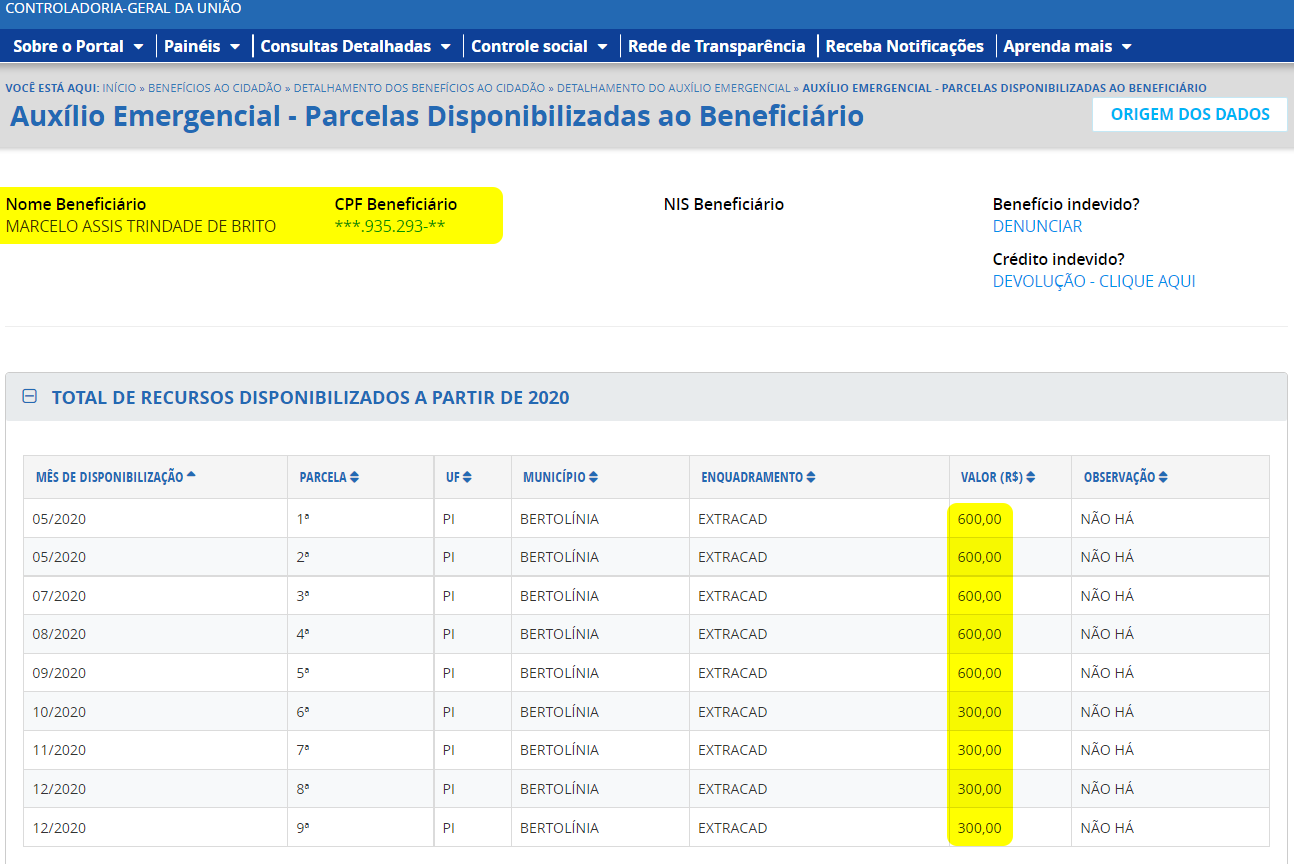The image size is (1294, 864).
Task: Open DETALHAMENTO DO AUXÍLIO EMERGENCIAL breadcrumb
Action: click(674, 88)
